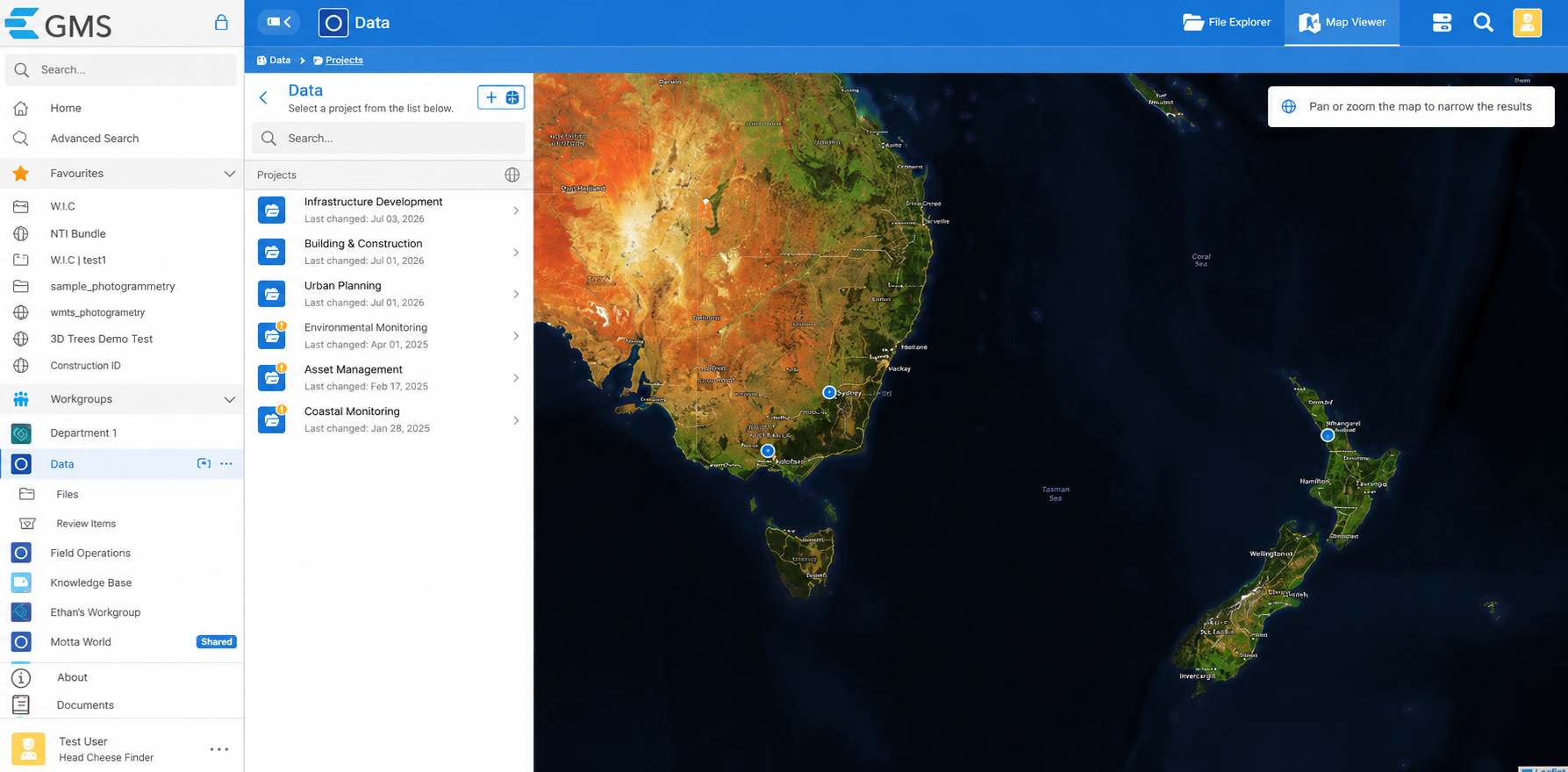Click the Coastal Monitoring folder icon
This screenshot has width=1568, height=772.
272,419
